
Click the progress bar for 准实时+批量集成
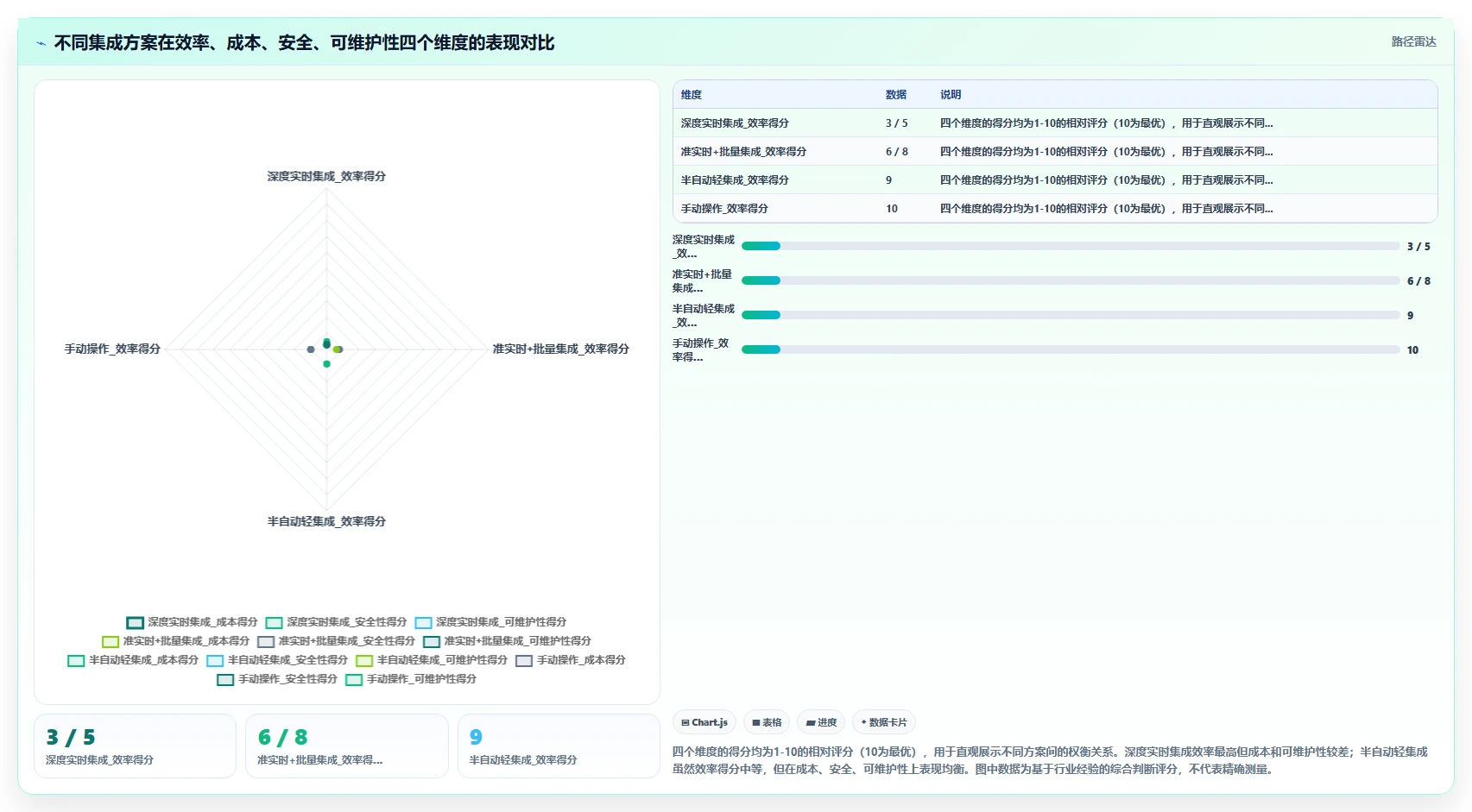click(x=1071, y=280)
